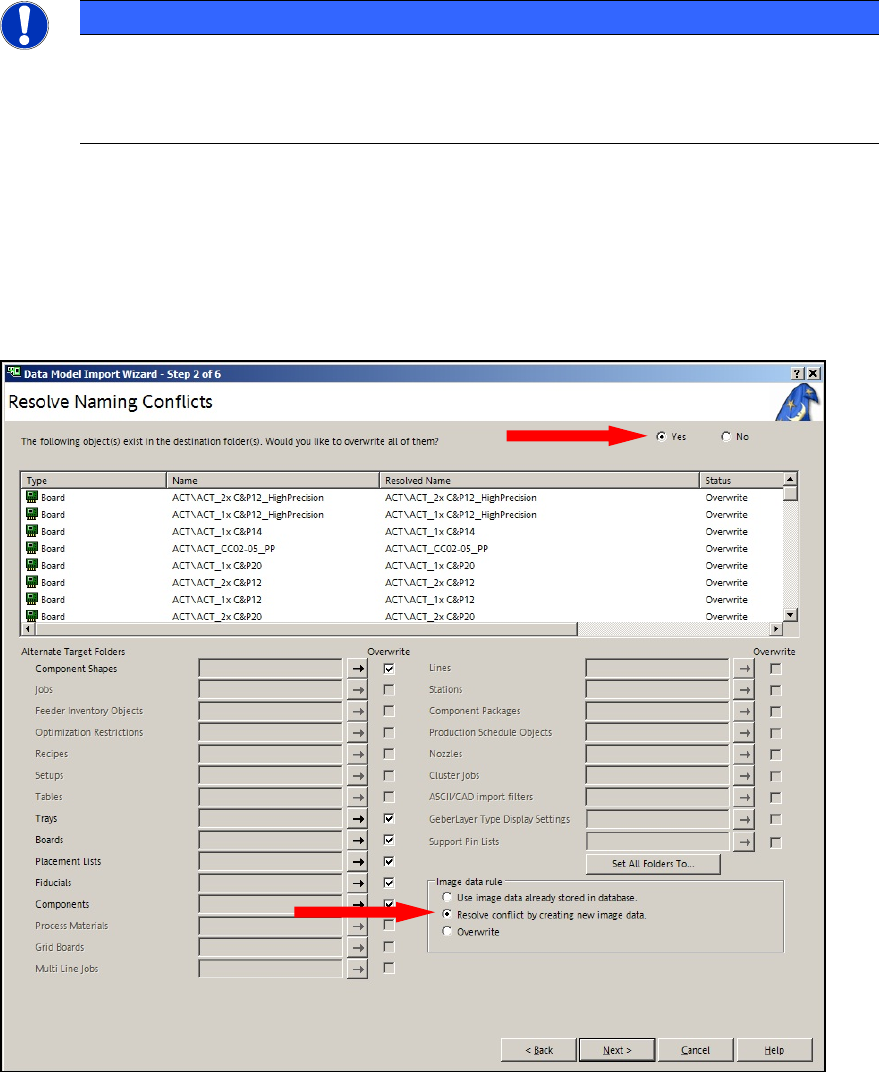Select row ACT\ACT_1x C&P20
Screen dimensions: 879x1072
pyautogui.click(x=403, y=565)
